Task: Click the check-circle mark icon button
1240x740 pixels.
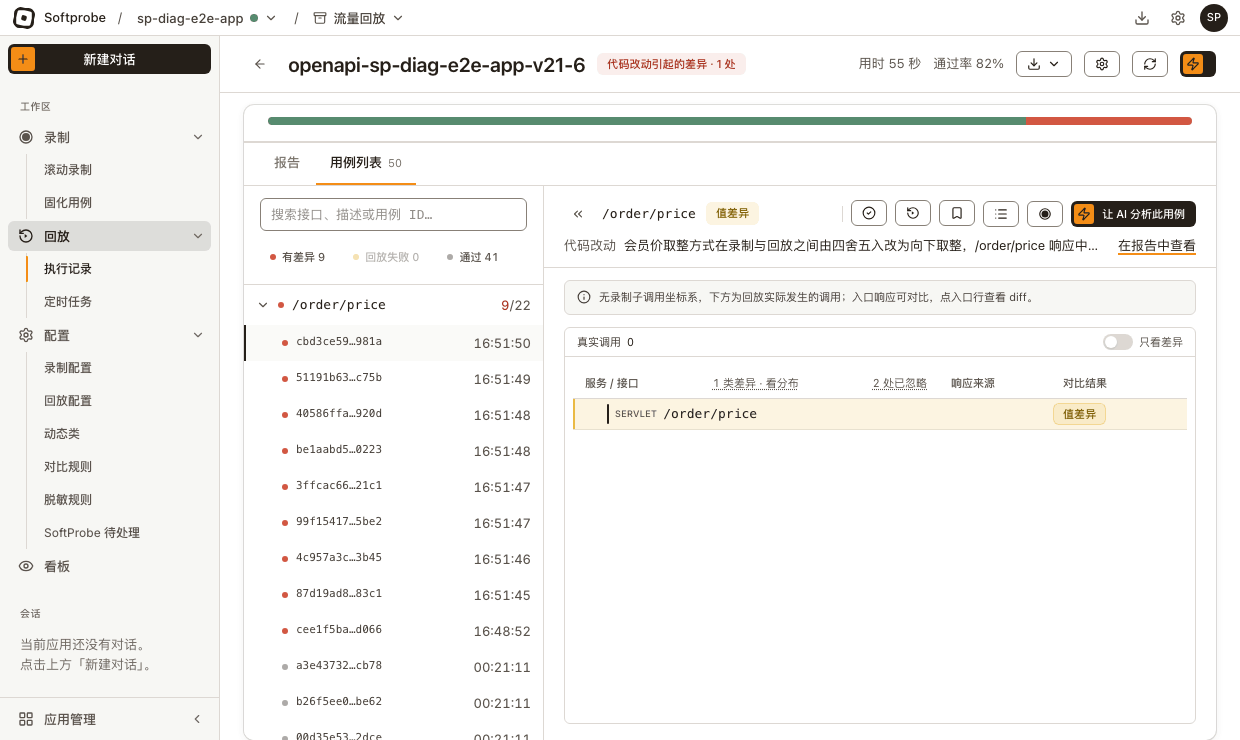Action: tap(869, 213)
